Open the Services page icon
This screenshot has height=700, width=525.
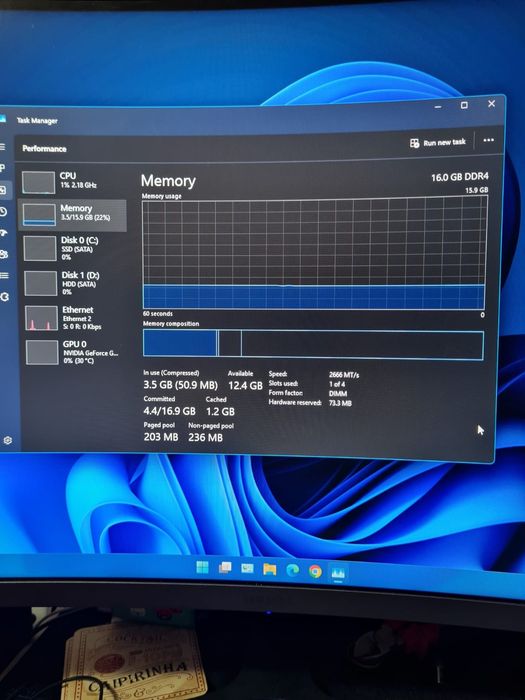click(4, 297)
